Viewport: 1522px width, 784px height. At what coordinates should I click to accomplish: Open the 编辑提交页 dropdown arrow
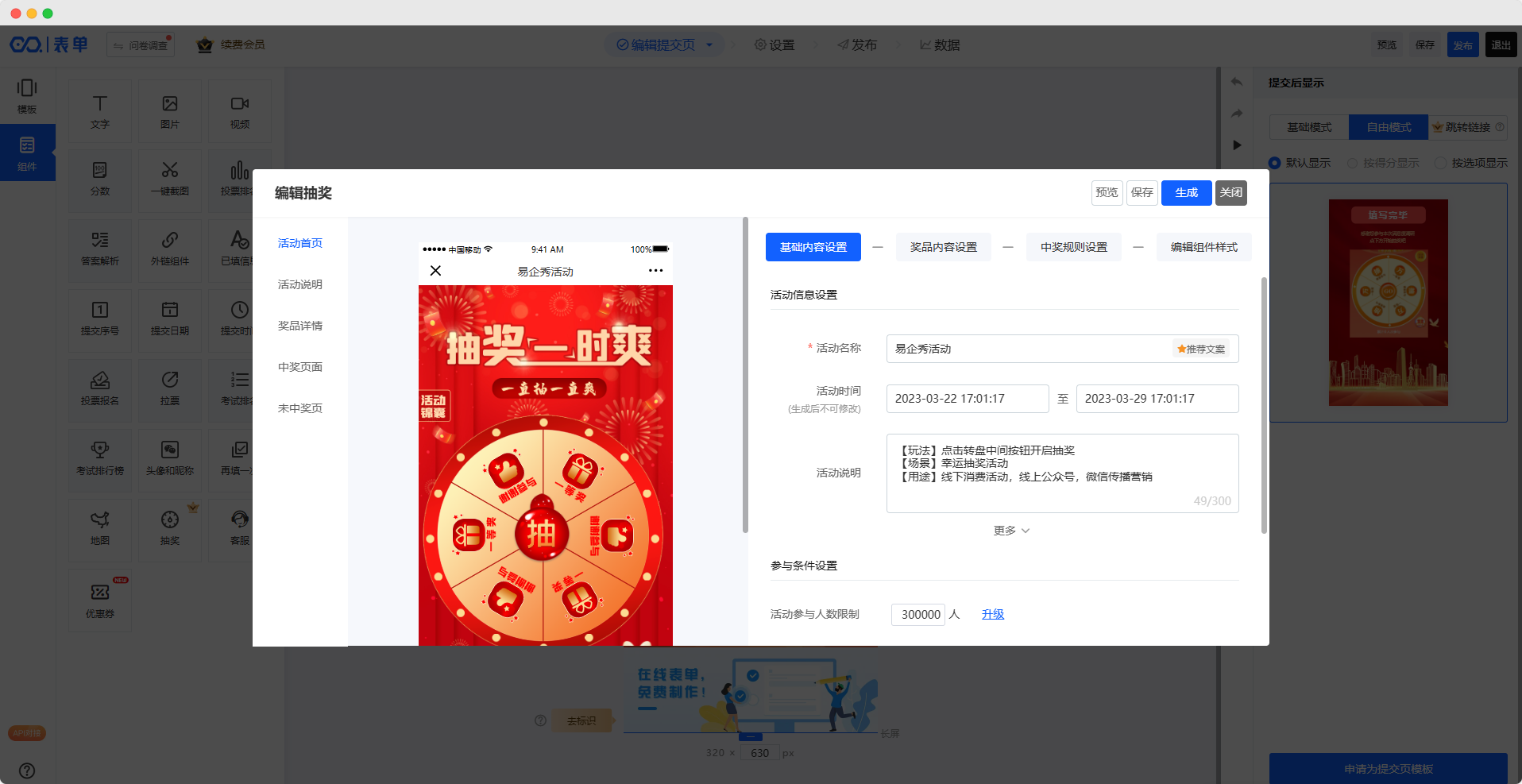pos(709,45)
